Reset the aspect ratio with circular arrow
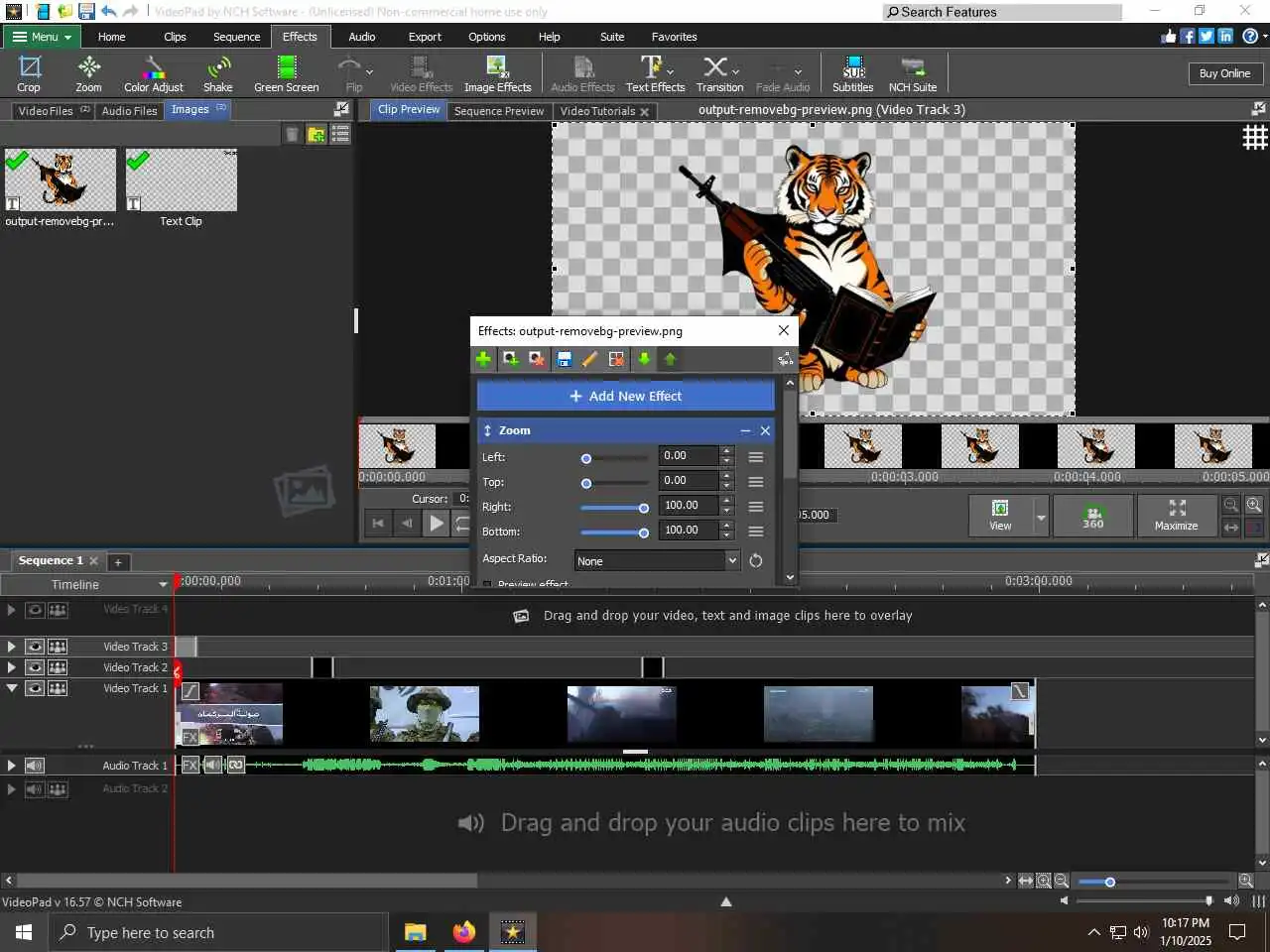Viewport: 1270px width, 952px height. click(756, 560)
